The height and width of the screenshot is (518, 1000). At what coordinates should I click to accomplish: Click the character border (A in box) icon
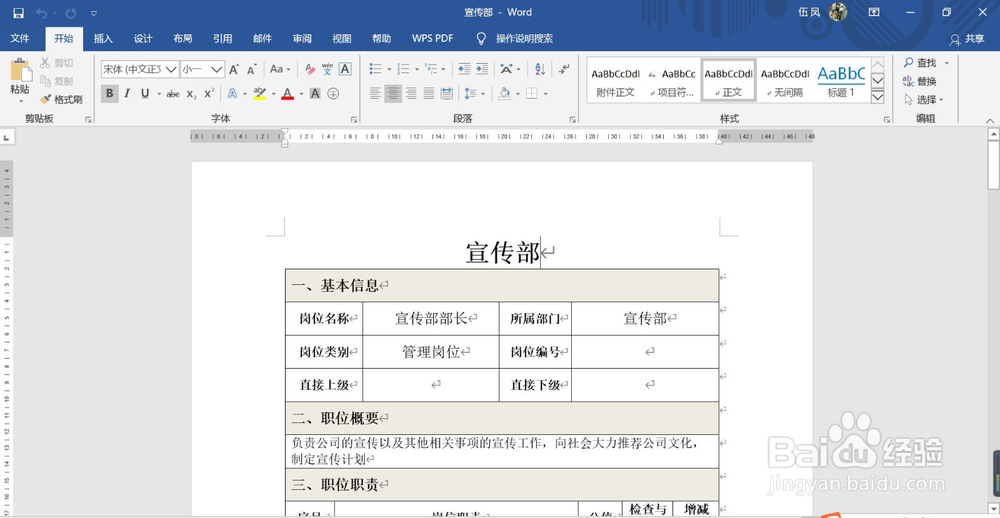point(344,69)
